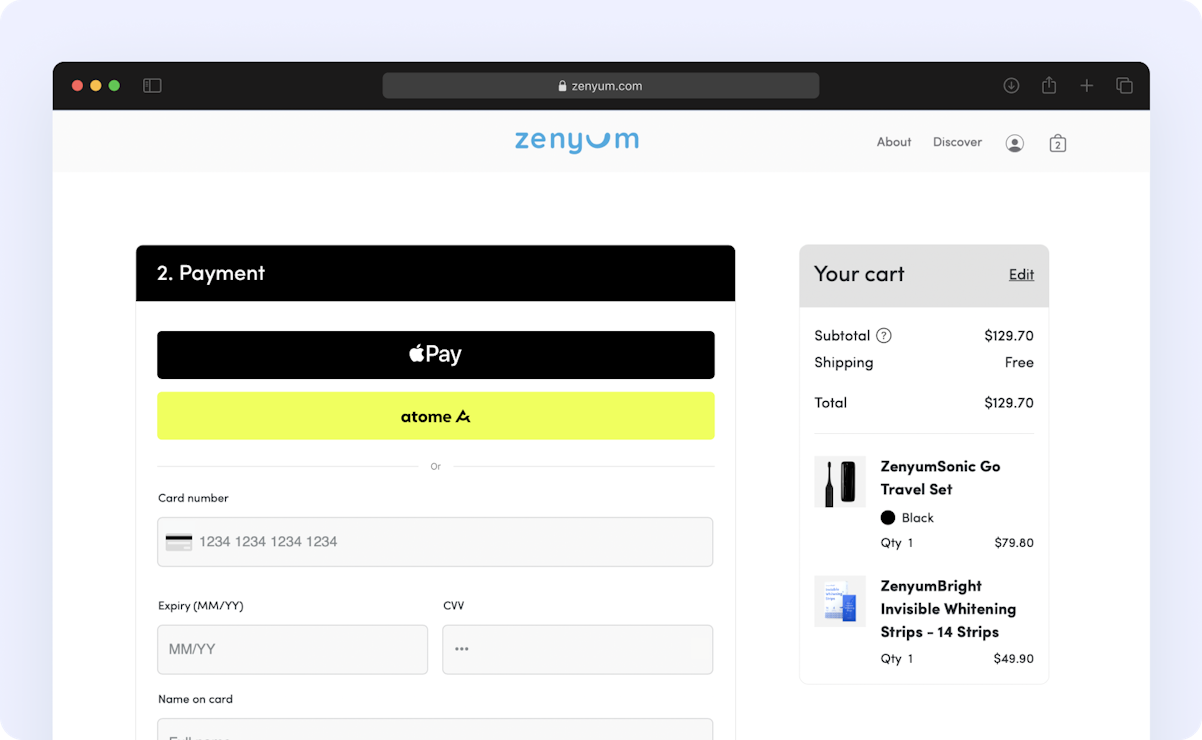
Task: Select ZenyumBright Invisible Whitening Strips title
Action: click(x=948, y=609)
